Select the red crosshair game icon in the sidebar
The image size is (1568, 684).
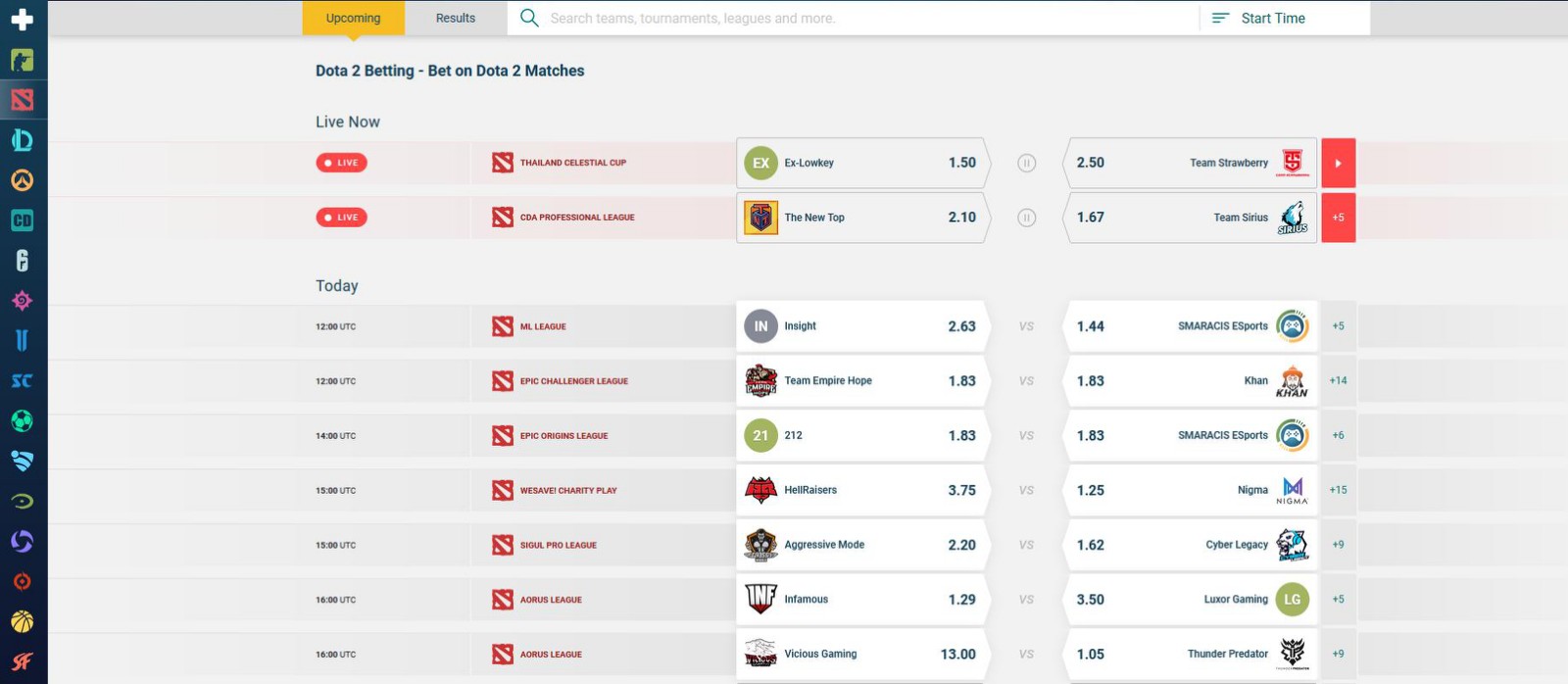(22, 581)
